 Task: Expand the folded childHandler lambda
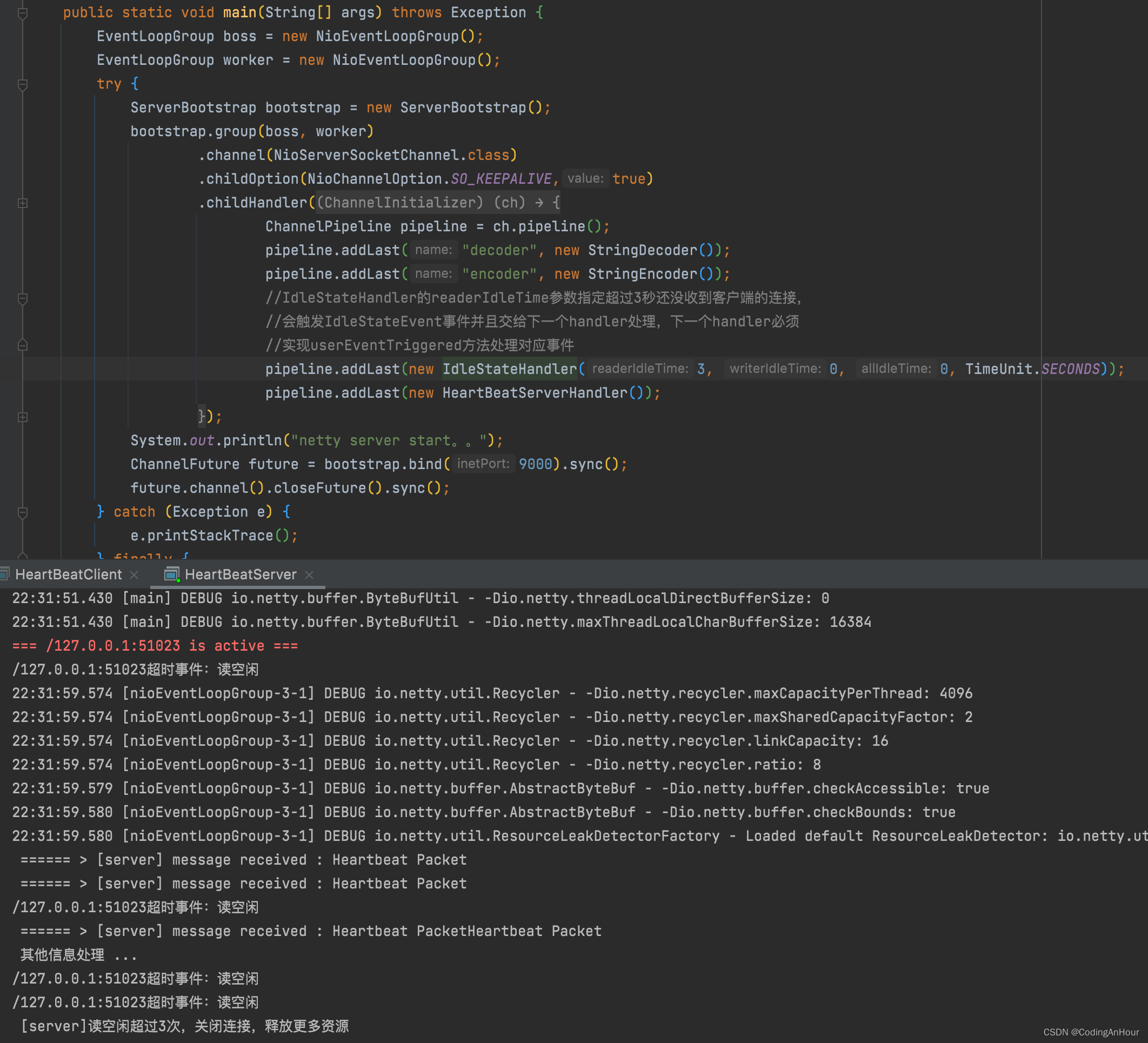coord(23,203)
